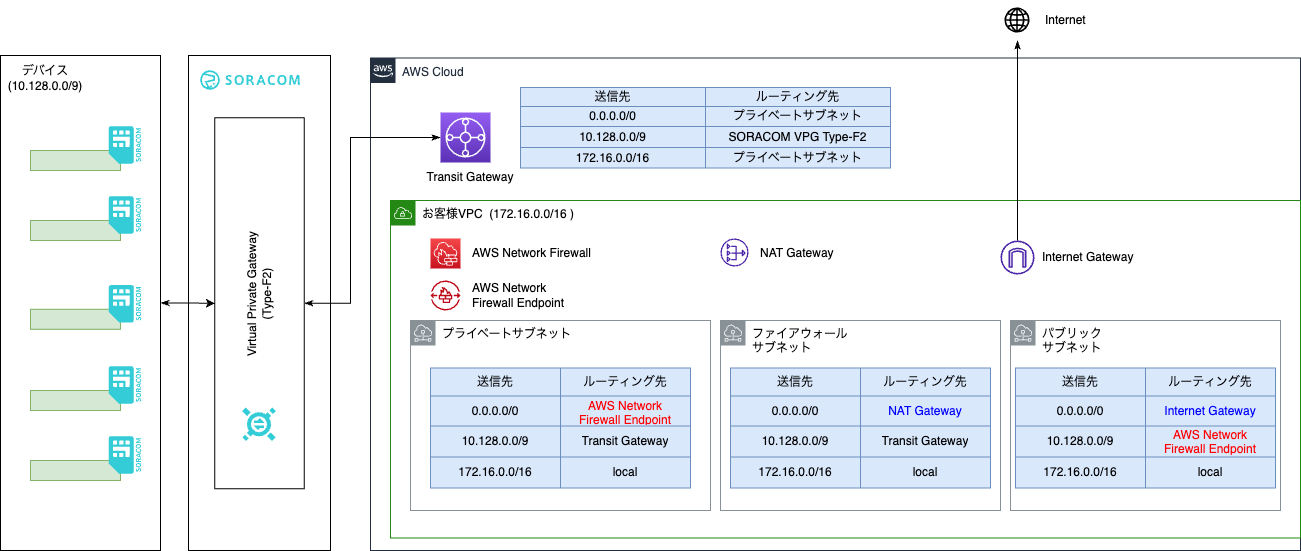The image size is (1301, 551).
Task: Click local cell in private subnet table
Action: 625,471
